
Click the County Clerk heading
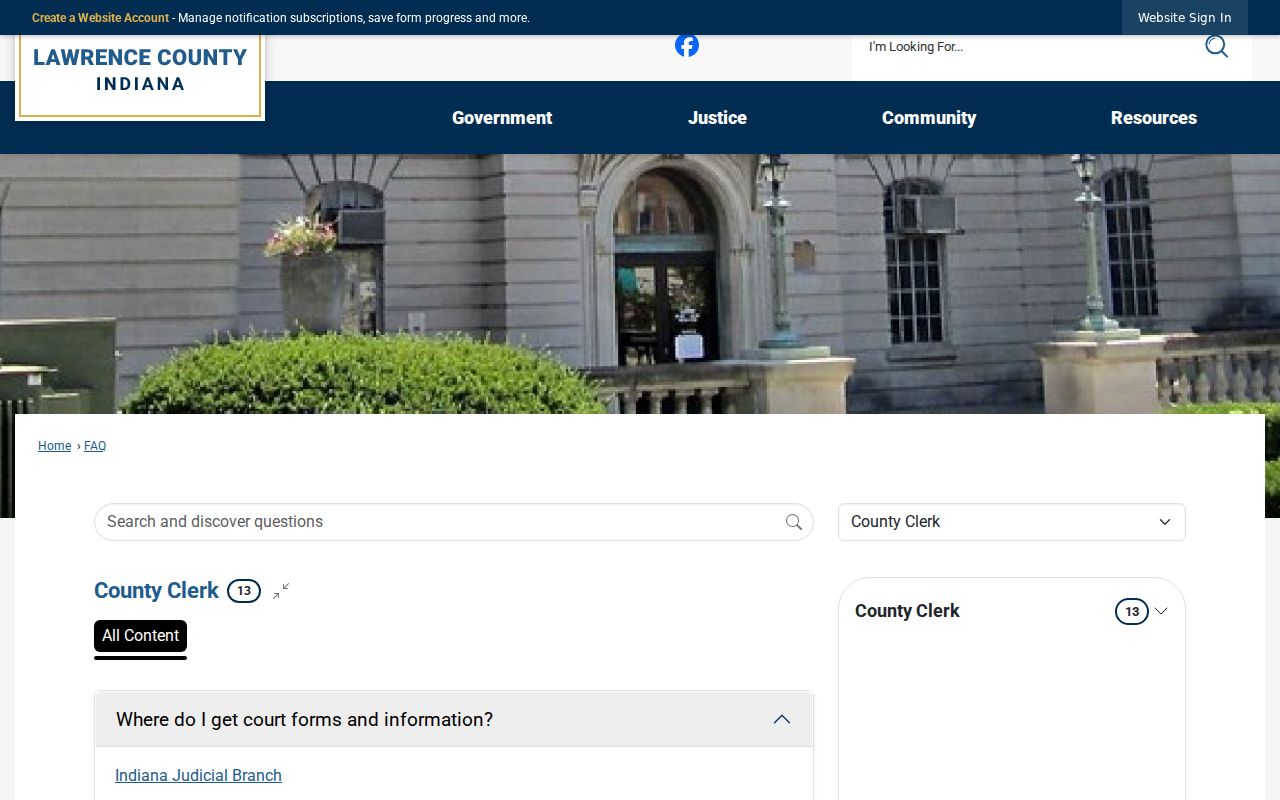point(156,591)
